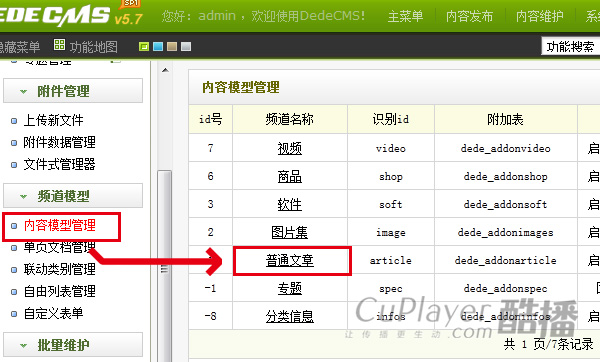
Task: Open the 分类信息 channel model
Action: [290, 316]
